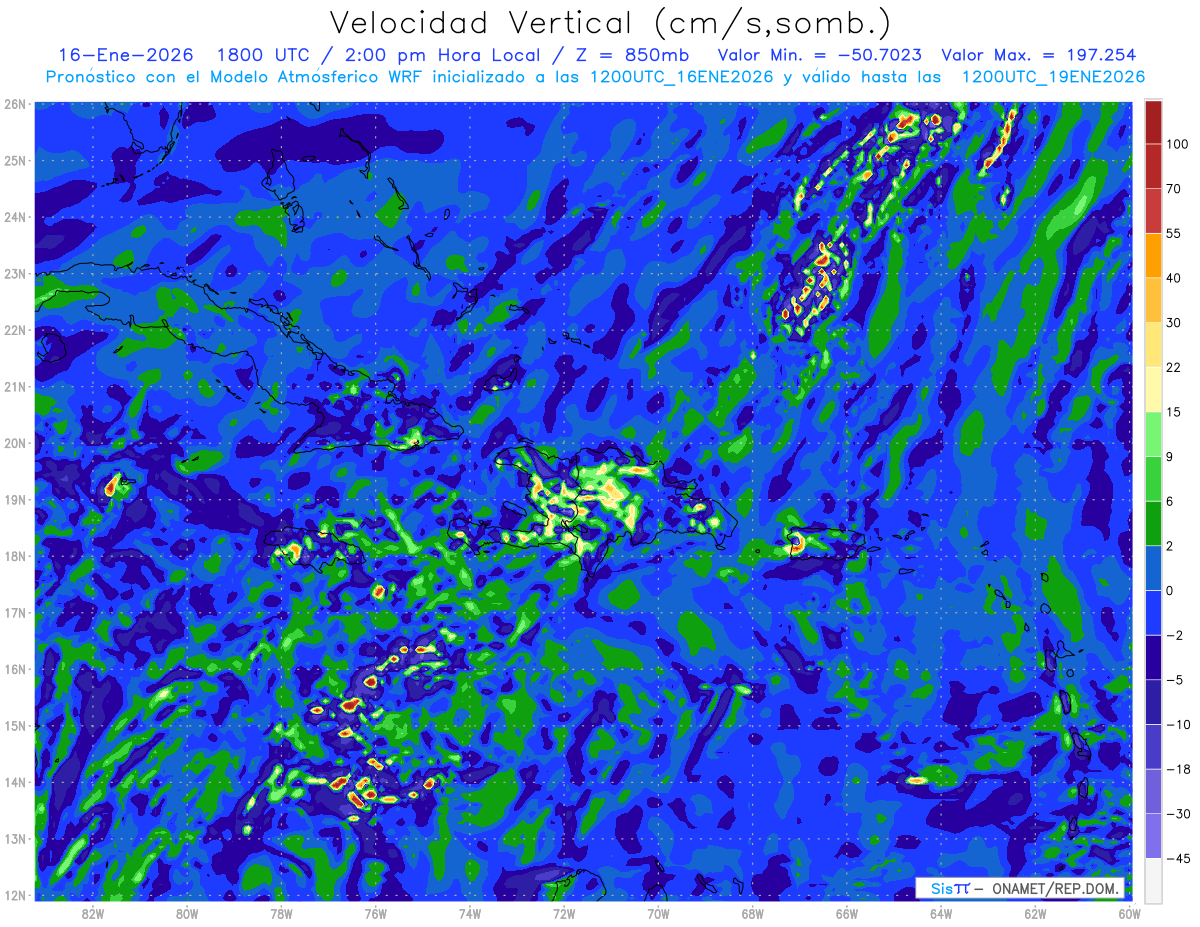The image size is (1200, 927).
Task: Click the '72W' longitude label
Action: click(x=564, y=913)
